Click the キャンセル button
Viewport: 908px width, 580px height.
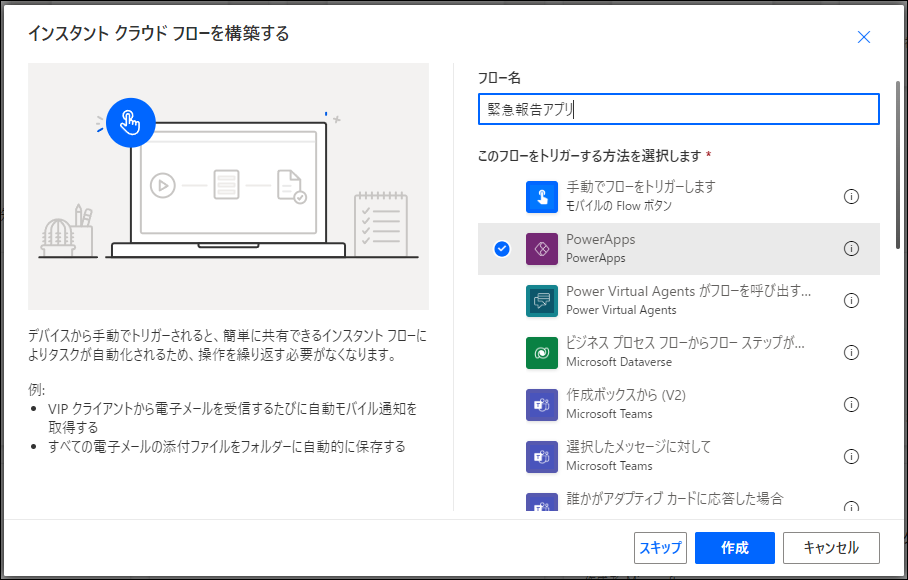(x=831, y=548)
